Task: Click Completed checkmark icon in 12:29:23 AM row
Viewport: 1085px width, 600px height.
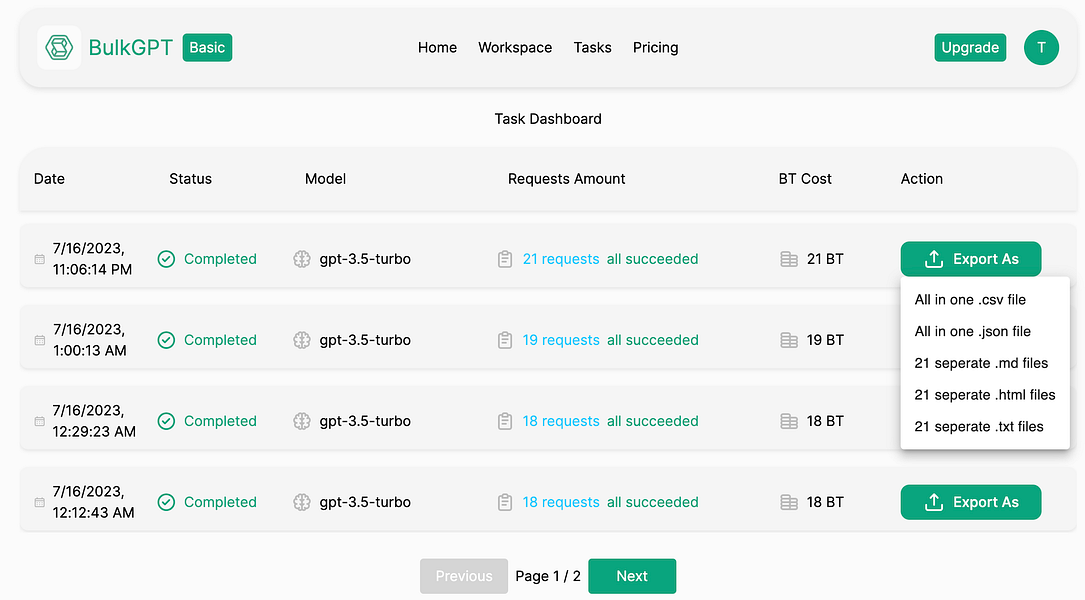Action: click(166, 421)
